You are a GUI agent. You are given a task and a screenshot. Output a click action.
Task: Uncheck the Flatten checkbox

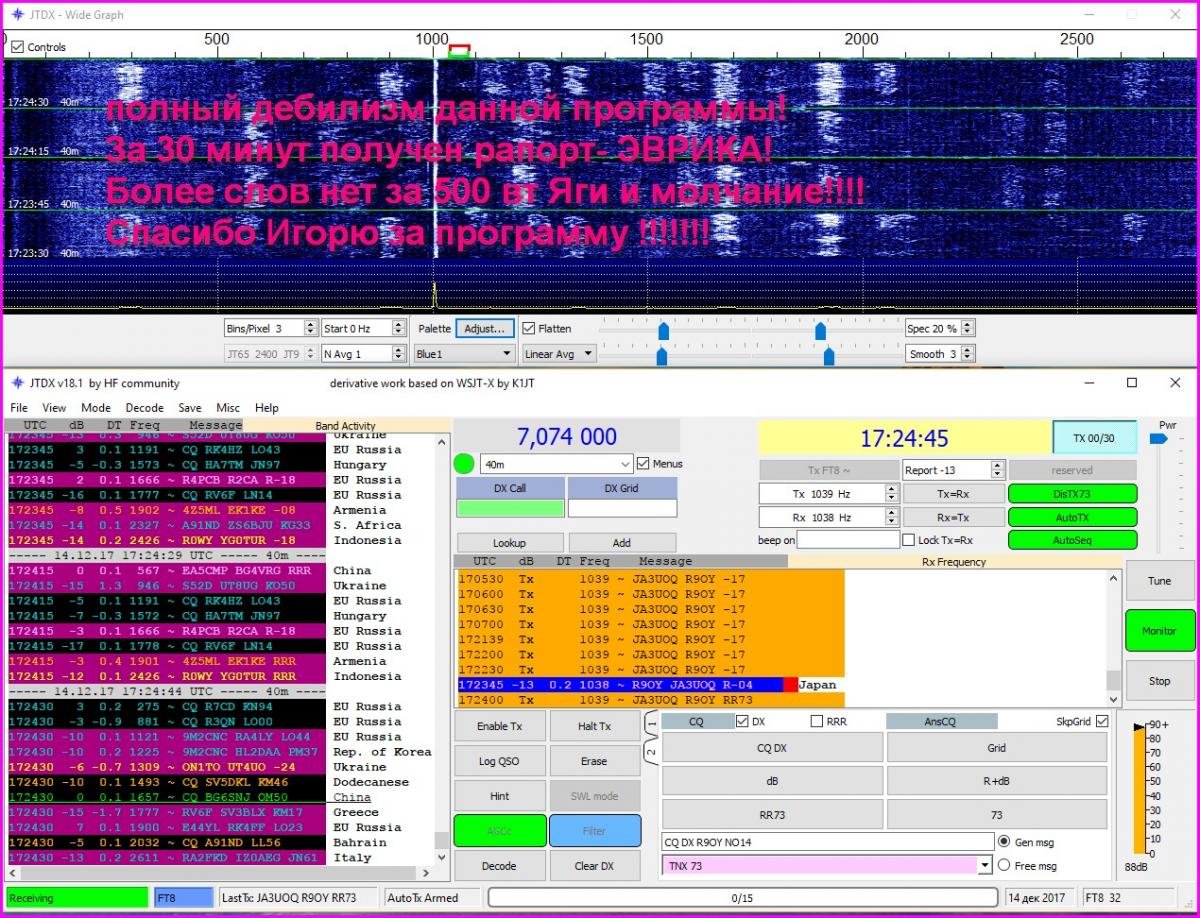[530, 328]
